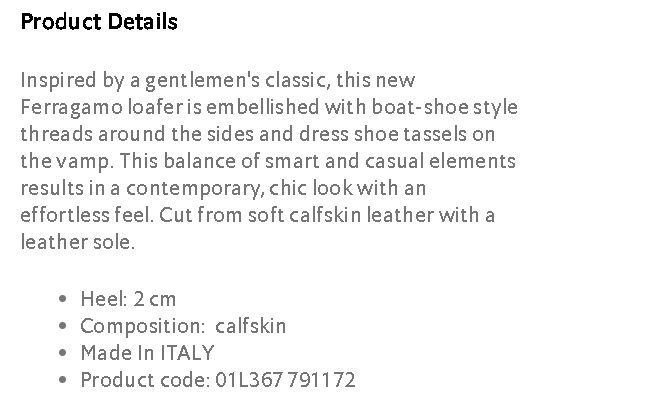661x412 pixels.
Task: Select the Composition: calfskin list item
Action: pyautogui.click(x=183, y=326)
